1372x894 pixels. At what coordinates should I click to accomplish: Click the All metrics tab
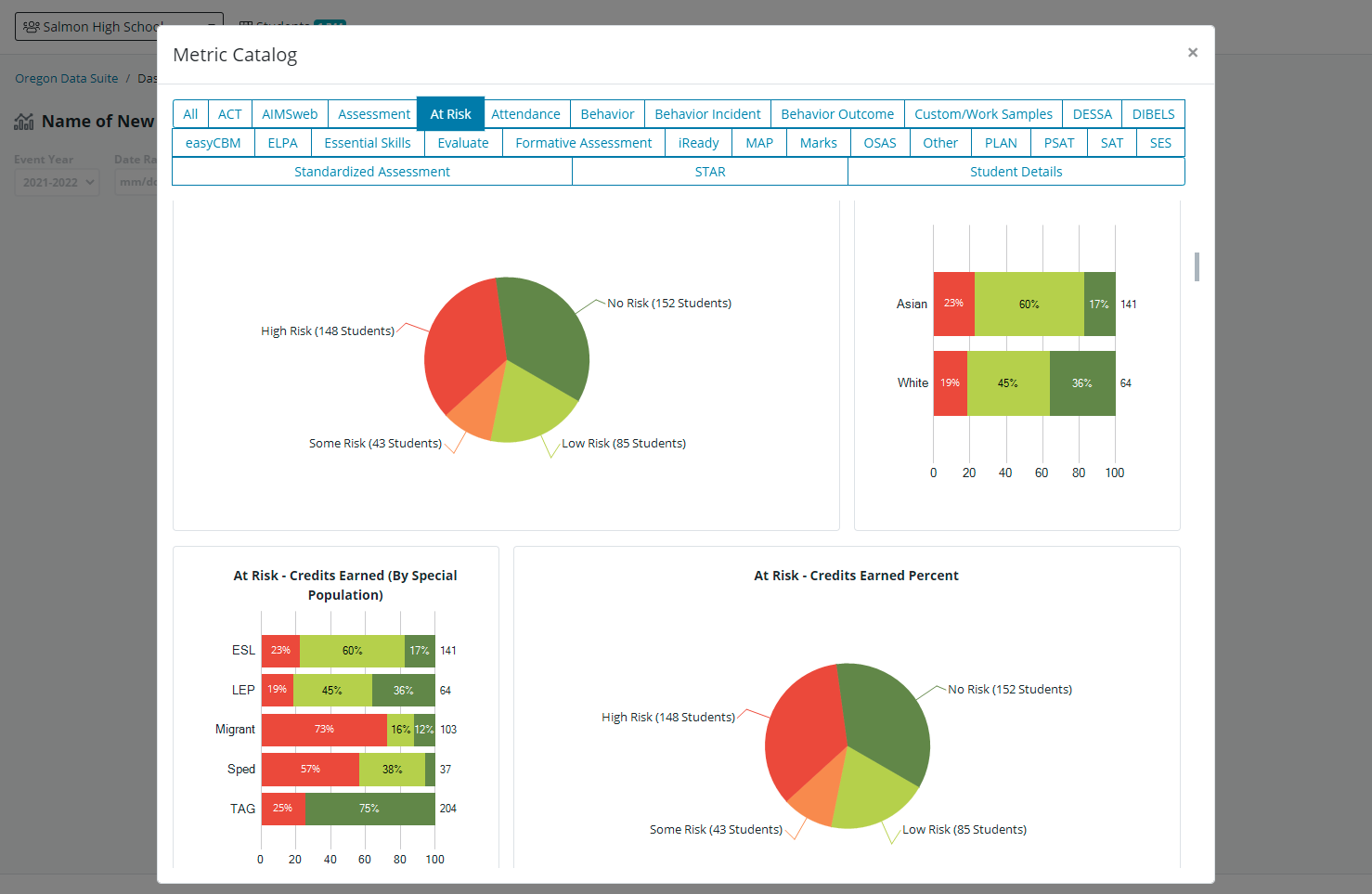point(190,114)
